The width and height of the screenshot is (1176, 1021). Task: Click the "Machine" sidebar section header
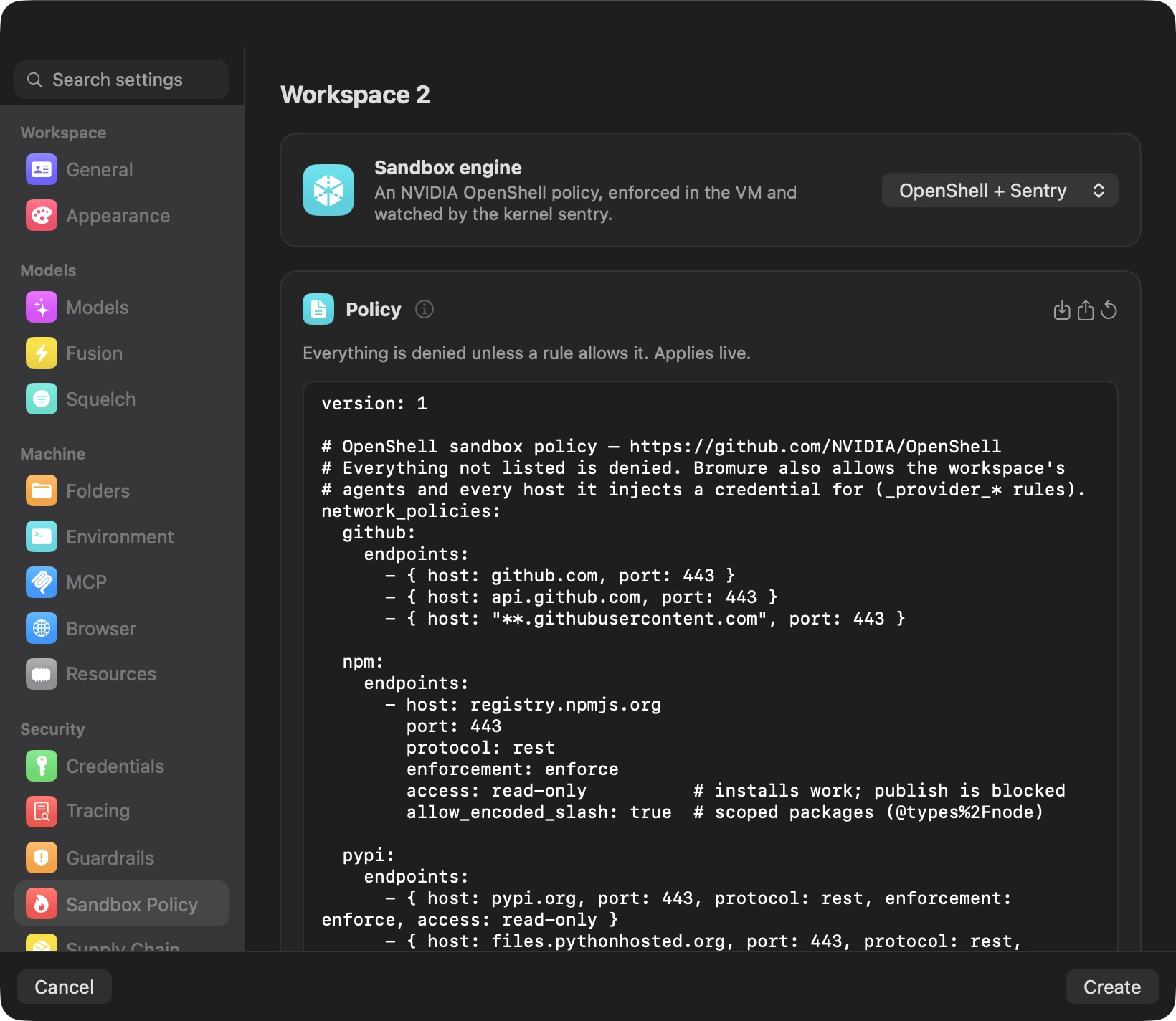(53, 454)
